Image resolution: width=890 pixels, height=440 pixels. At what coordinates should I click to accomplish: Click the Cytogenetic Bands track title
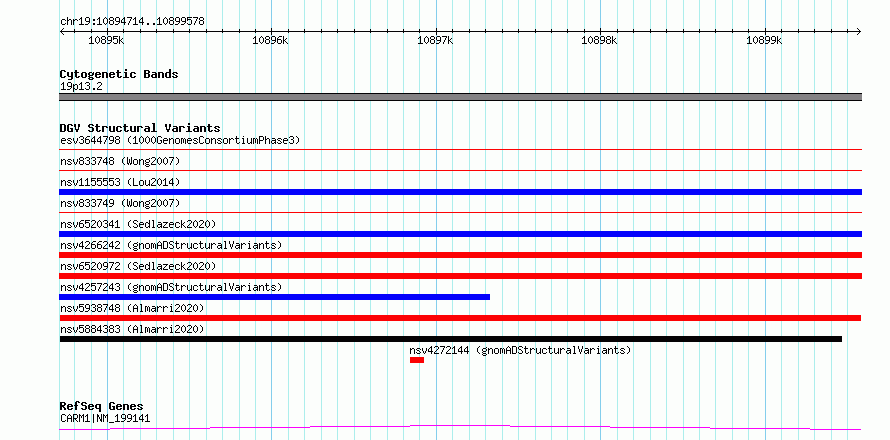(119, 74)
